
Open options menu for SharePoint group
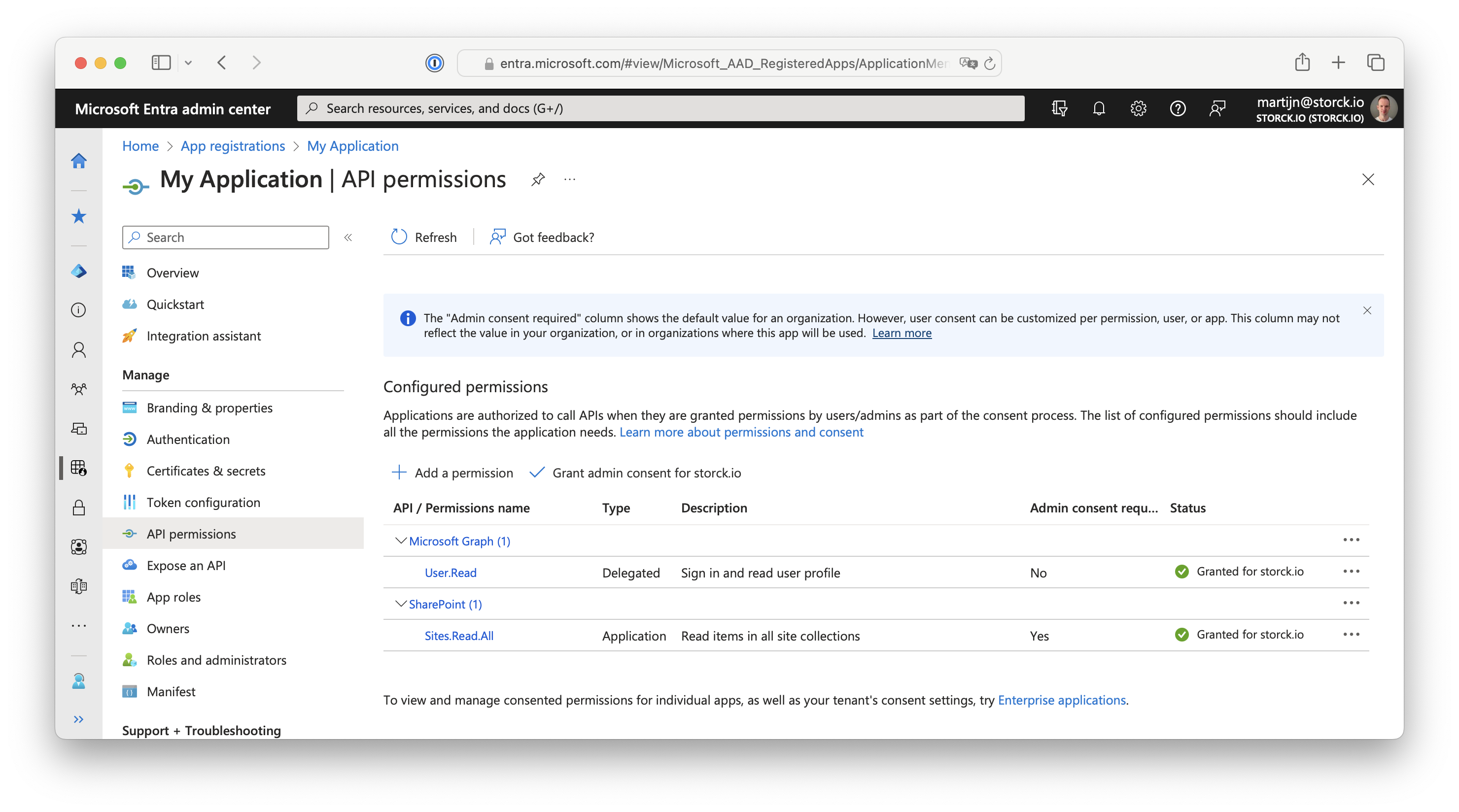point(1351,603)
